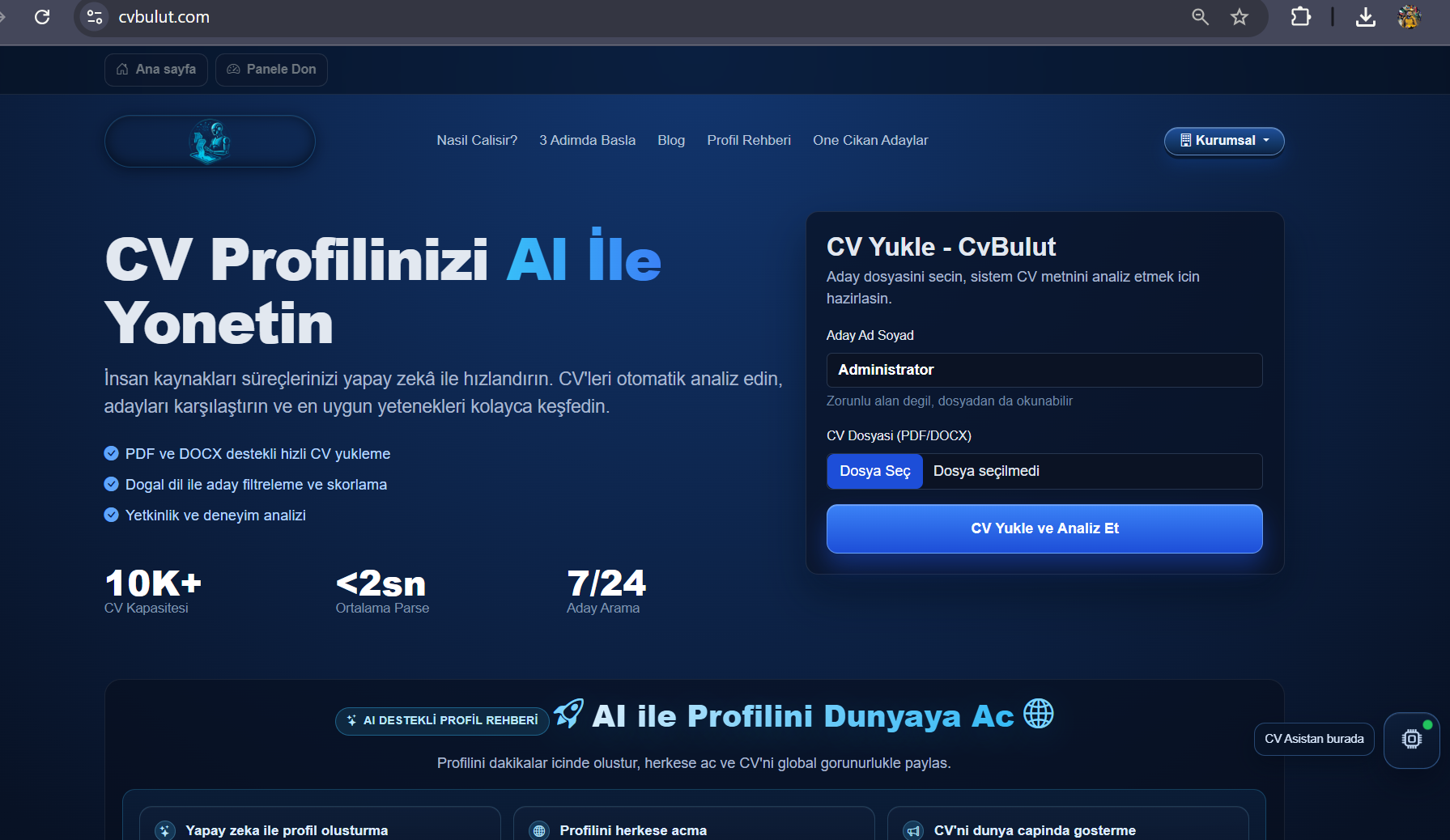Click the browser address bar URL
Viewport: 1450px width, 840px height.
click(164, 17)
